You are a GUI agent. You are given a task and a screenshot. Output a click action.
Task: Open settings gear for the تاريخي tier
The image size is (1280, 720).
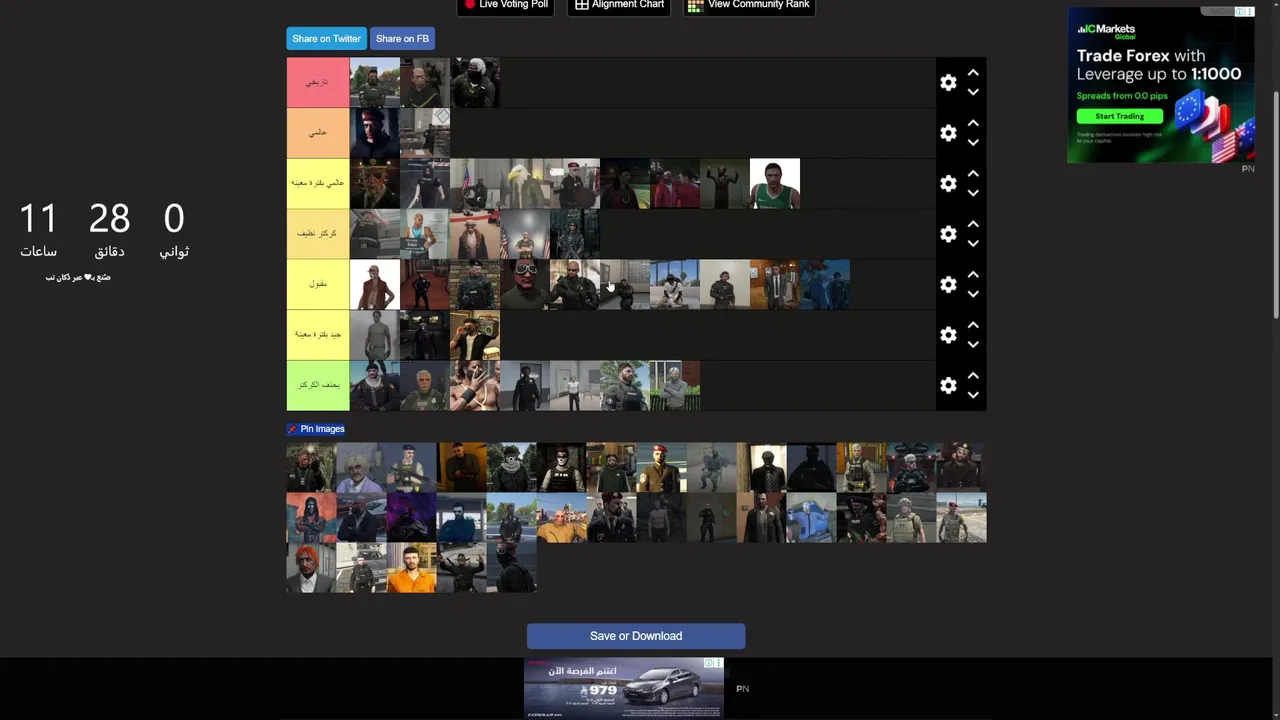click(948, 82)
